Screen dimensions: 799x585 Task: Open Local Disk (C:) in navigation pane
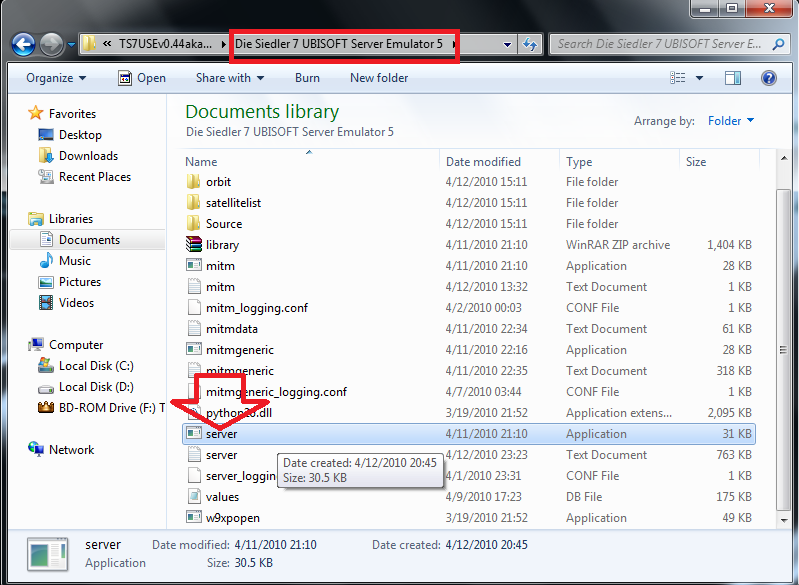95,366
